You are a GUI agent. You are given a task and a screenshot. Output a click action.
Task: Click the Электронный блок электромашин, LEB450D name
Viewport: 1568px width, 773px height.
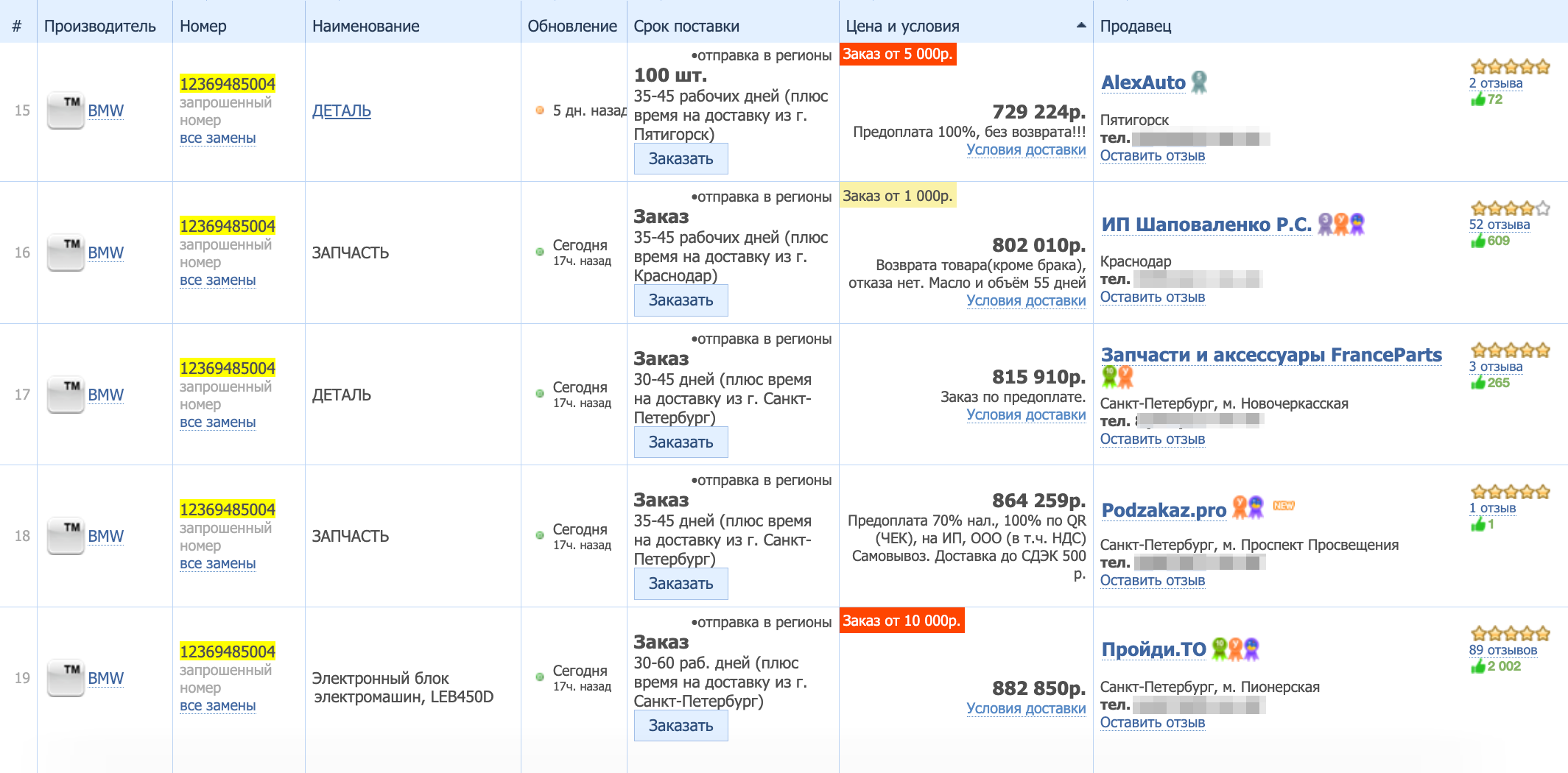pyautogui.click(x=403, y=688)
